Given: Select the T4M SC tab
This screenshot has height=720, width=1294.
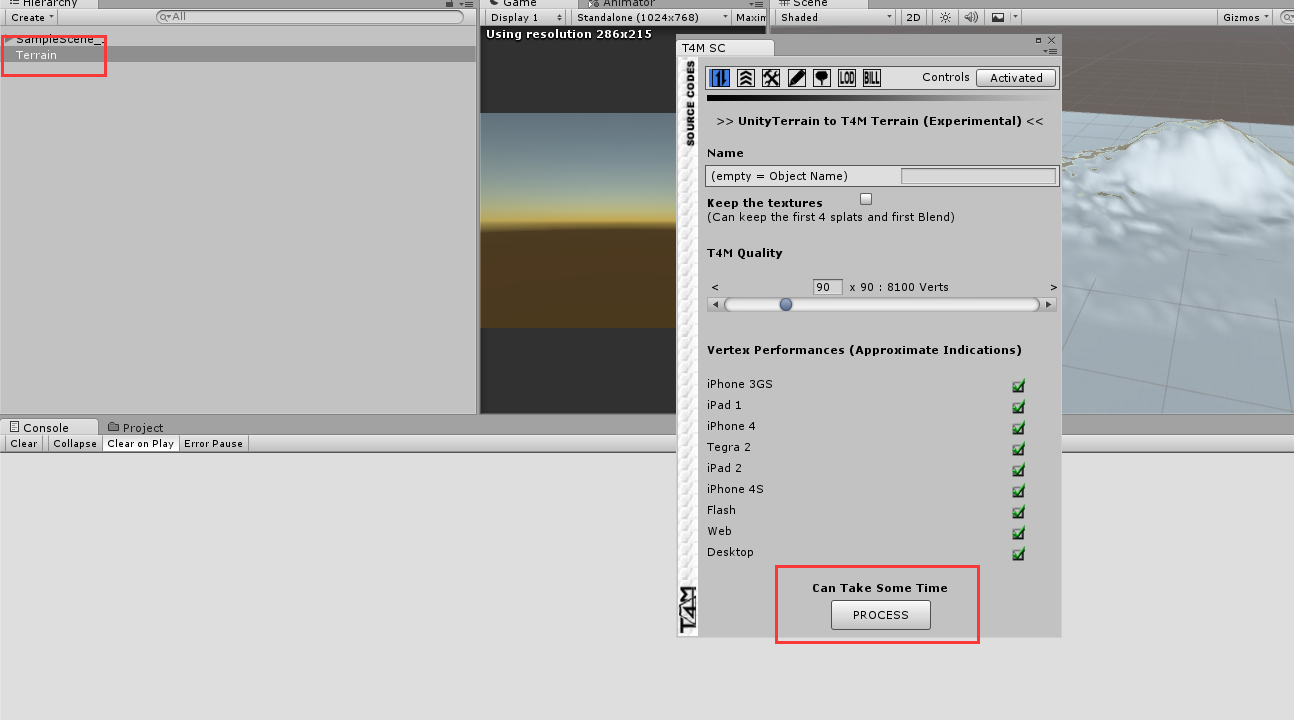Looking at the screenshot, I should point(724,47).
